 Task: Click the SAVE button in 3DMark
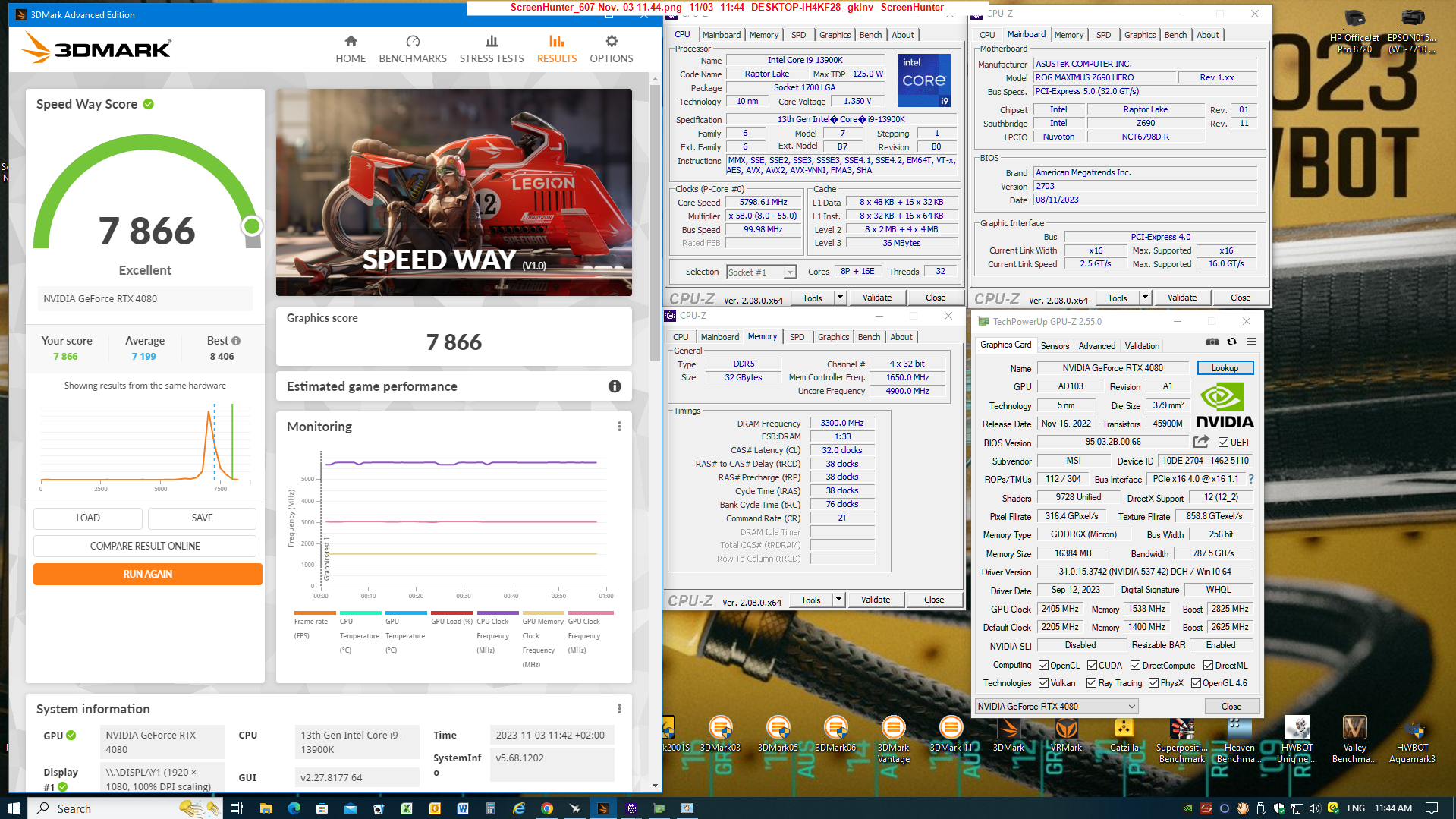pos(202,518)
